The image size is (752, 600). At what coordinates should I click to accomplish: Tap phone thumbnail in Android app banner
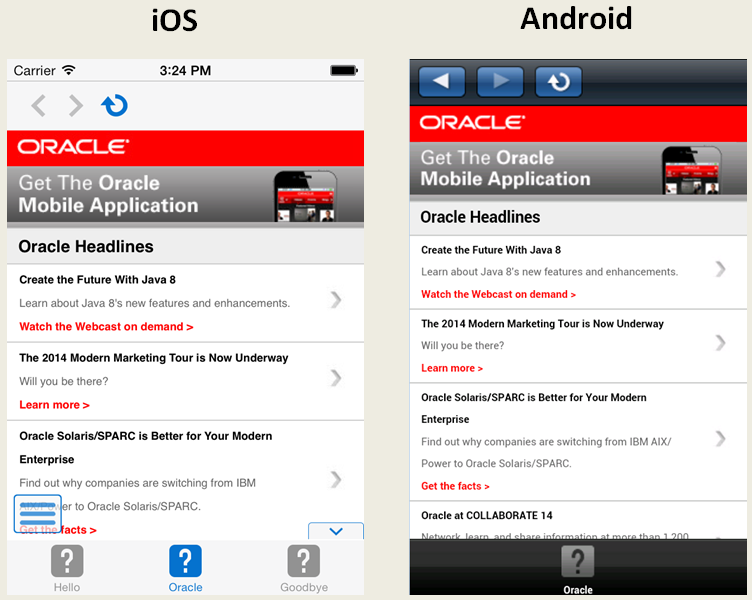(692, 170)
